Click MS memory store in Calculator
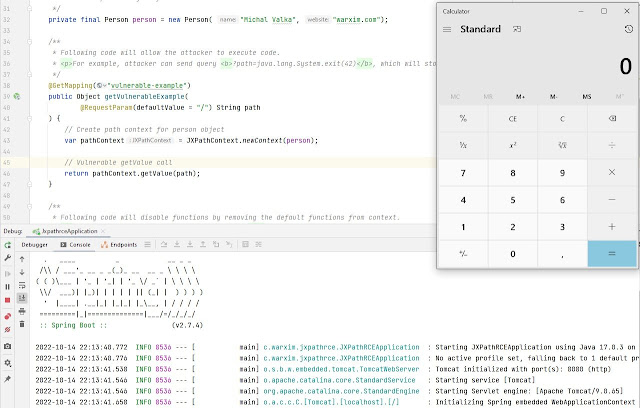Image resolution: width=640 pixels, height=408 pixels. [x=587, y=97]
